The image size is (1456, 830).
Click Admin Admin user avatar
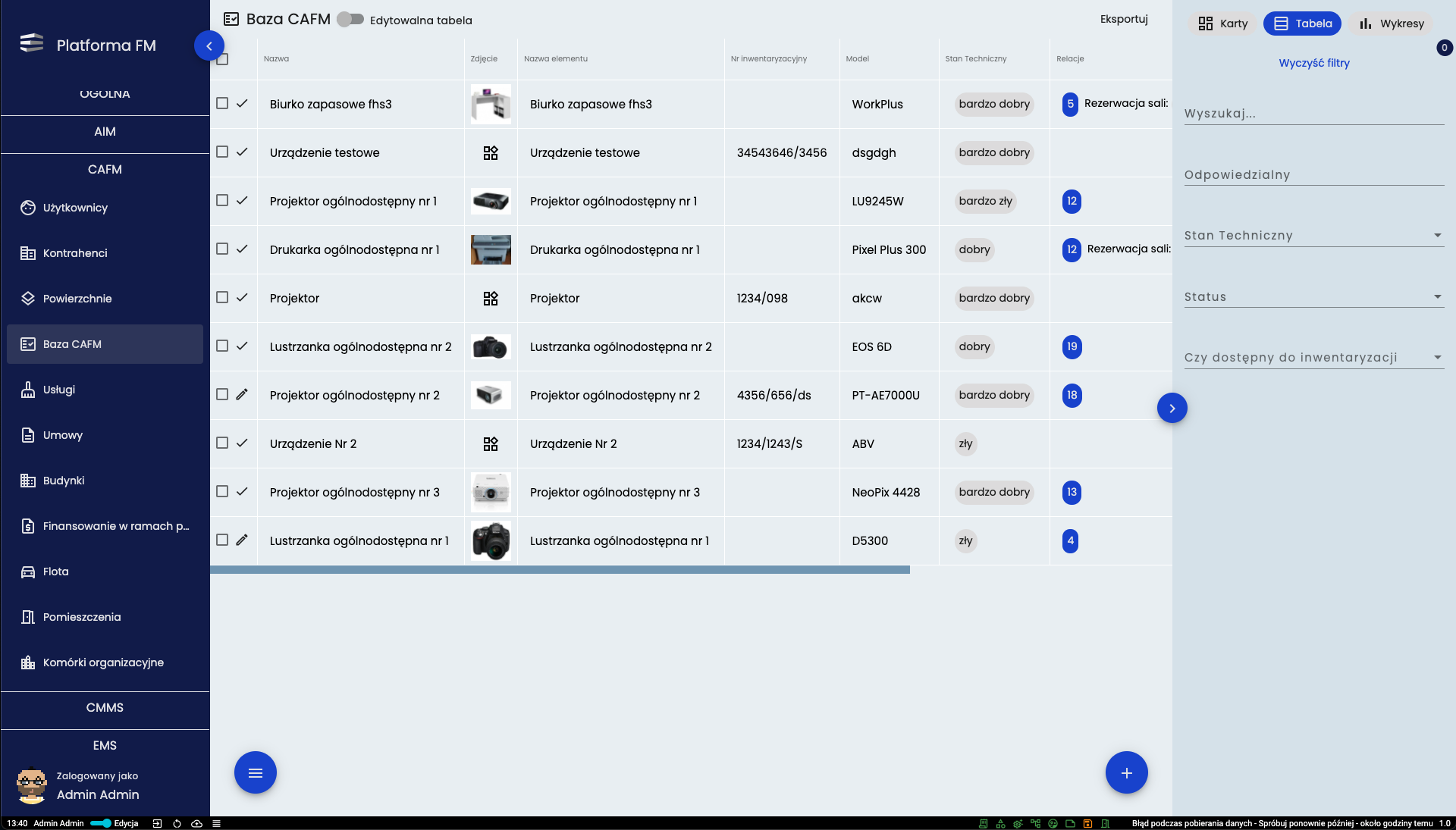pos(32,786)
